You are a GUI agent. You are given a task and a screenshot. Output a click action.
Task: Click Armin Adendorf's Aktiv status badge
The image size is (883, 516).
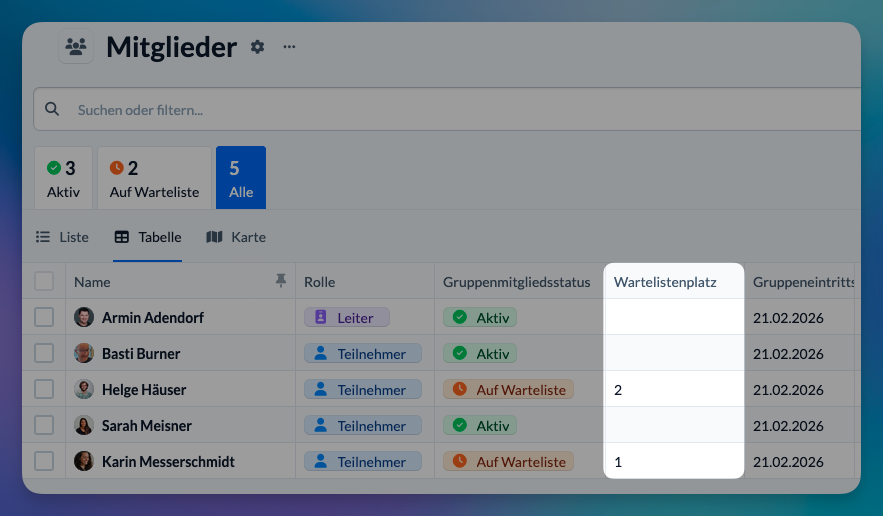pyautogui.click(x=480, y=317)
